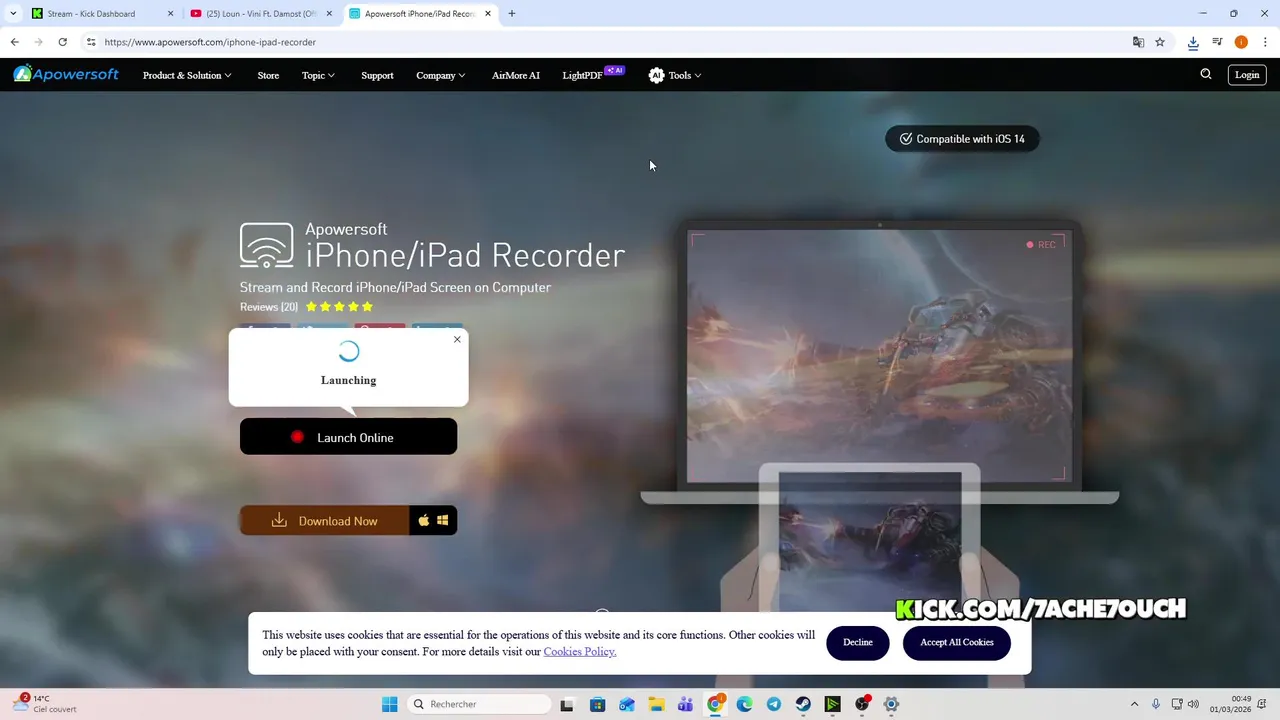Open Chrome downloads icon

click(1193, 42)
